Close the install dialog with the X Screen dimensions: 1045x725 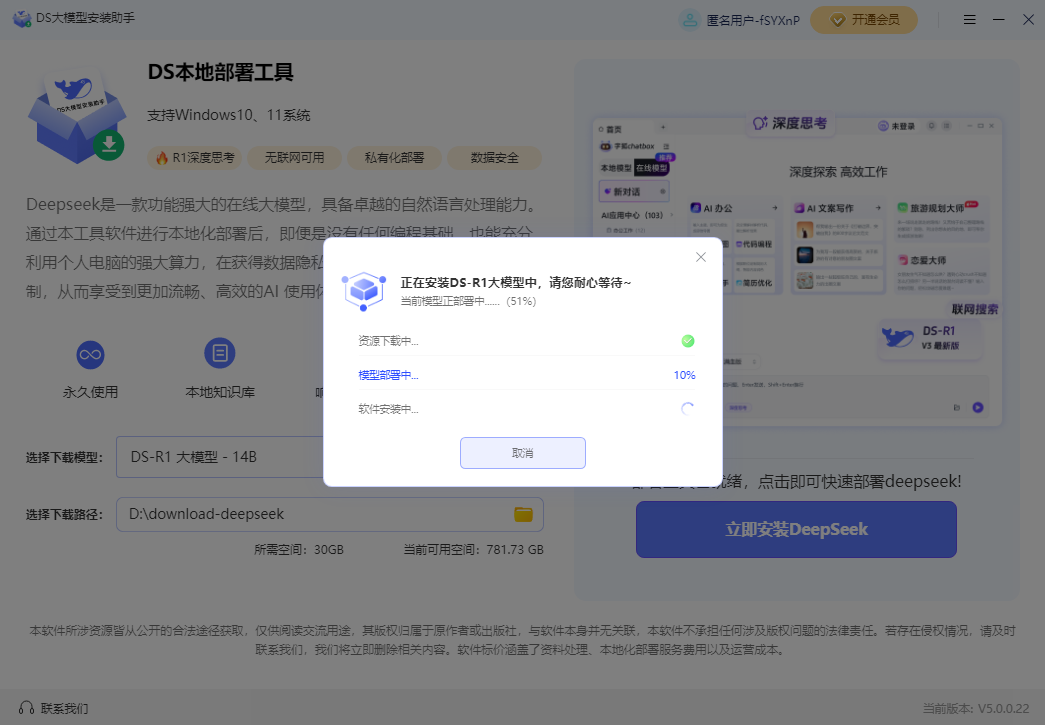click(x=700, y=257)
